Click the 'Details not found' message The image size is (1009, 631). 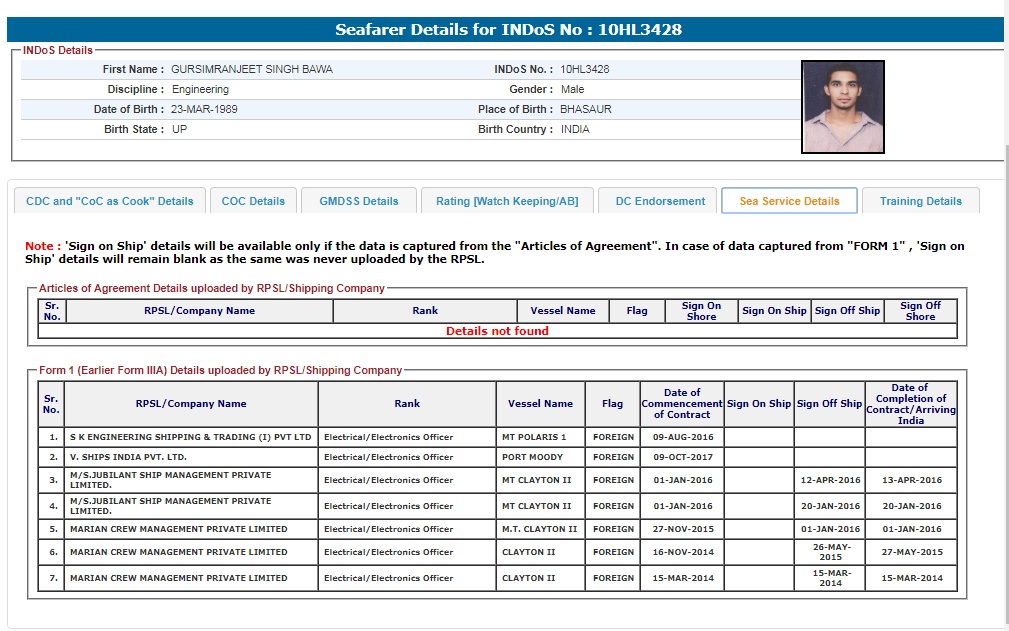pyautogui.click(x=497, y=331)
